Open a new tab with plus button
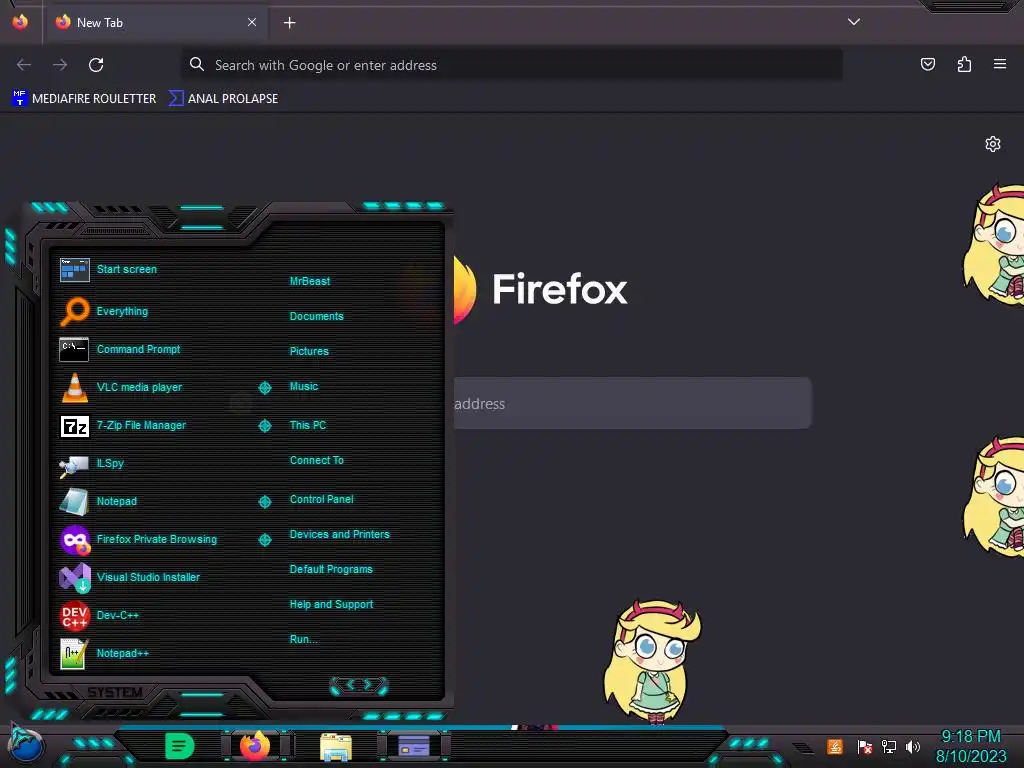The height and width of the screenshot is (768, 1024). [x=289, y=23]
